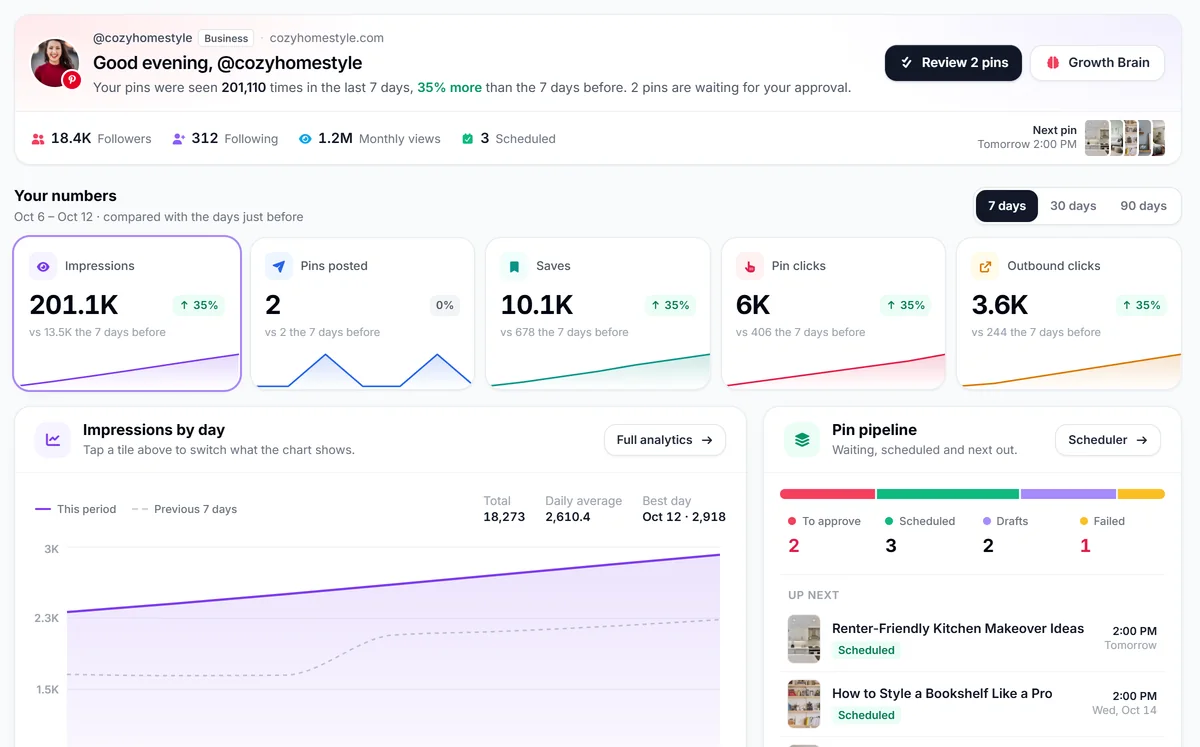
Task: Click the 1.2M Monthly views stat
Action: (x=369, y=139)
